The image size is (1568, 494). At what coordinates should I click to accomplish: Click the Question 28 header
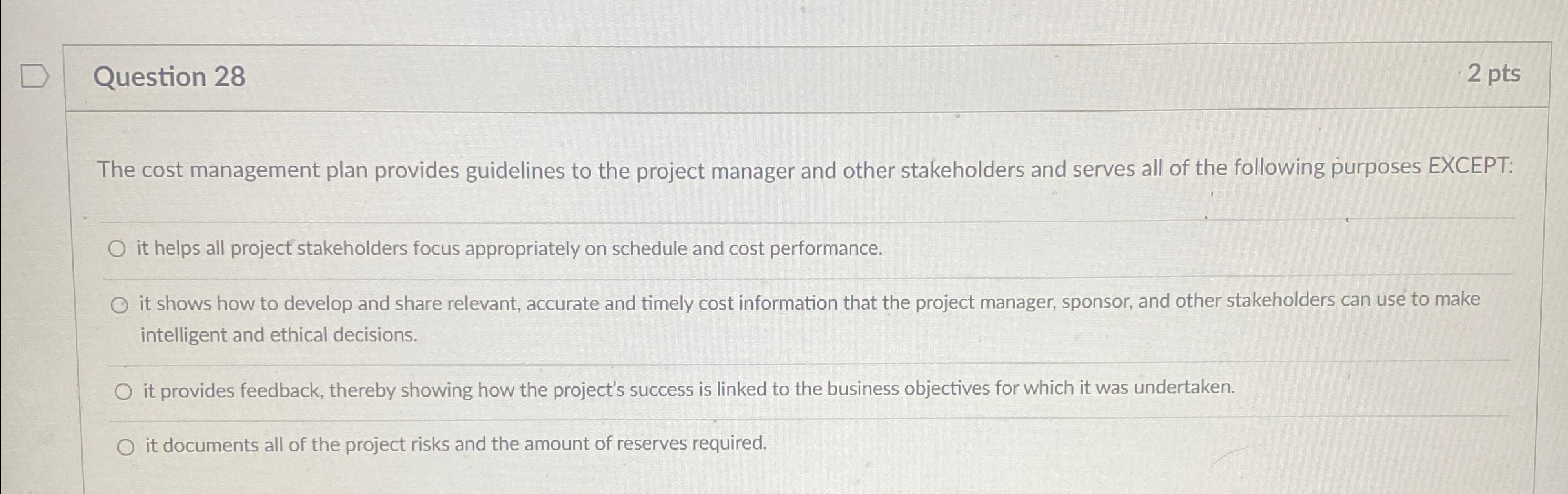coord(169,77)
